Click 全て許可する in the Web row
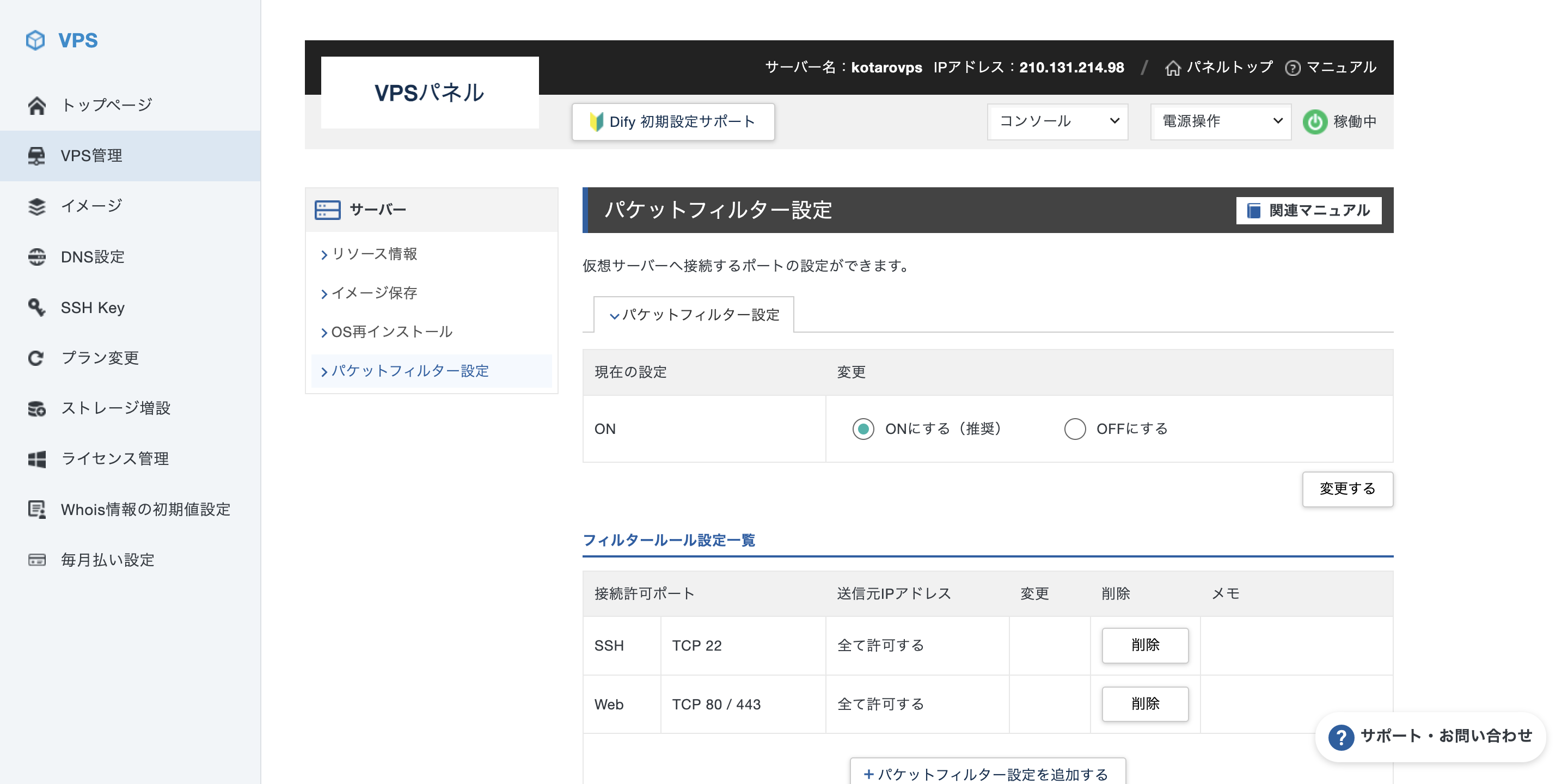This screenshot has width=1568, height=784. pos(881,705)
